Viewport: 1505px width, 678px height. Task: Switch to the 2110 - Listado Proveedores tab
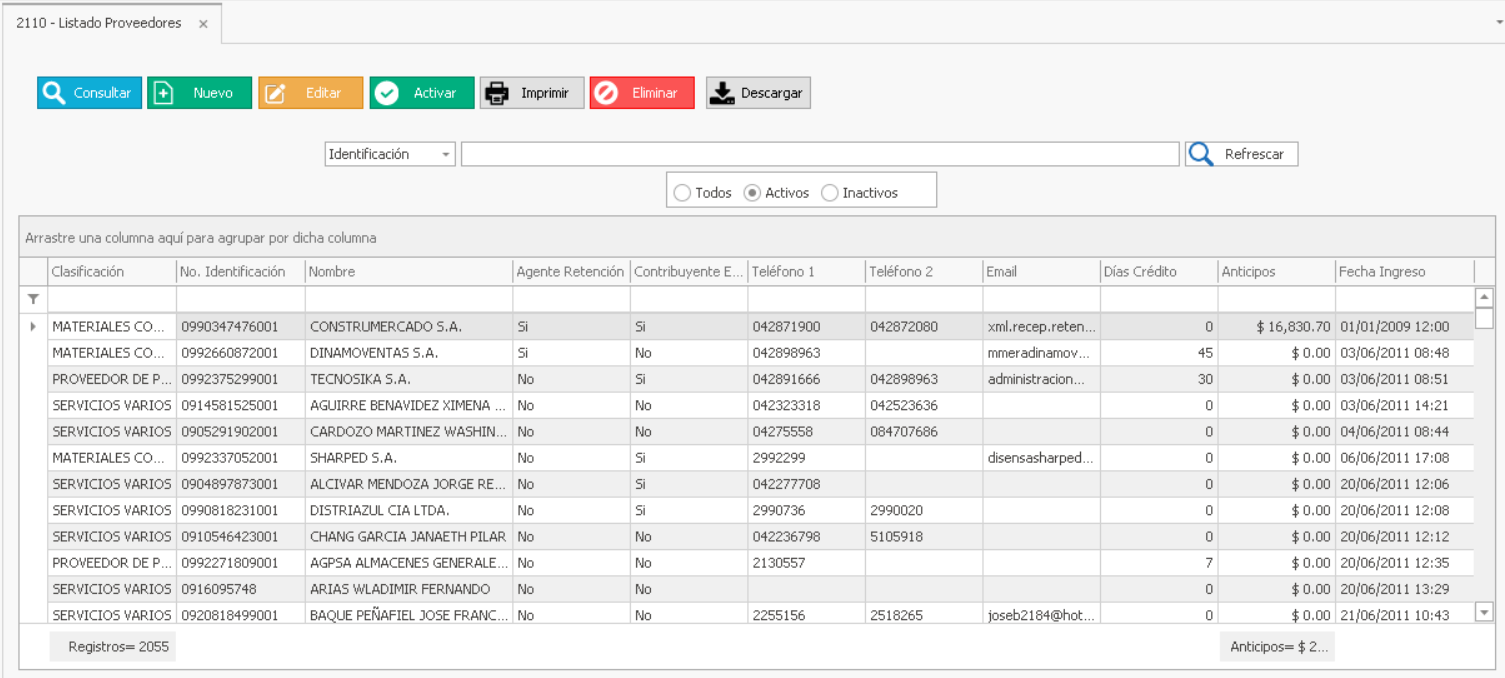tap(99, 23)
